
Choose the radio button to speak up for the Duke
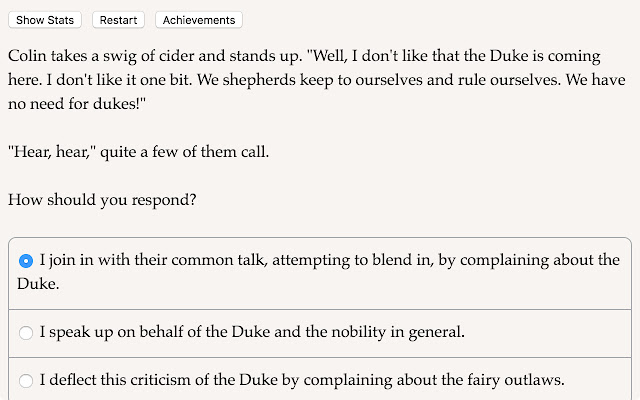26,332
